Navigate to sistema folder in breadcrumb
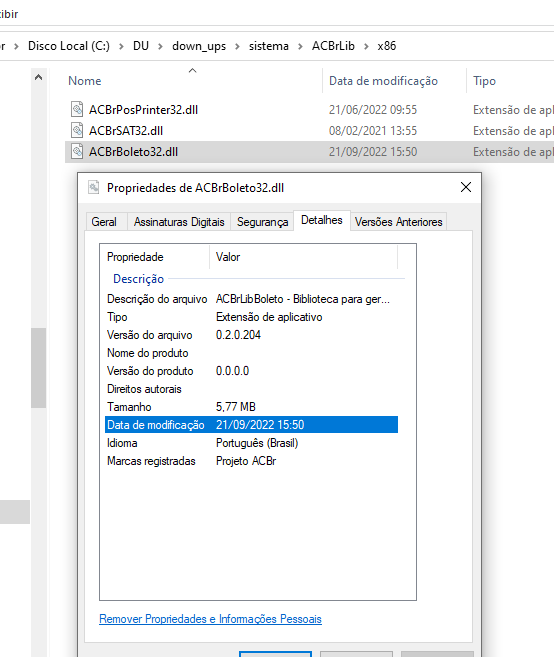 269,46
